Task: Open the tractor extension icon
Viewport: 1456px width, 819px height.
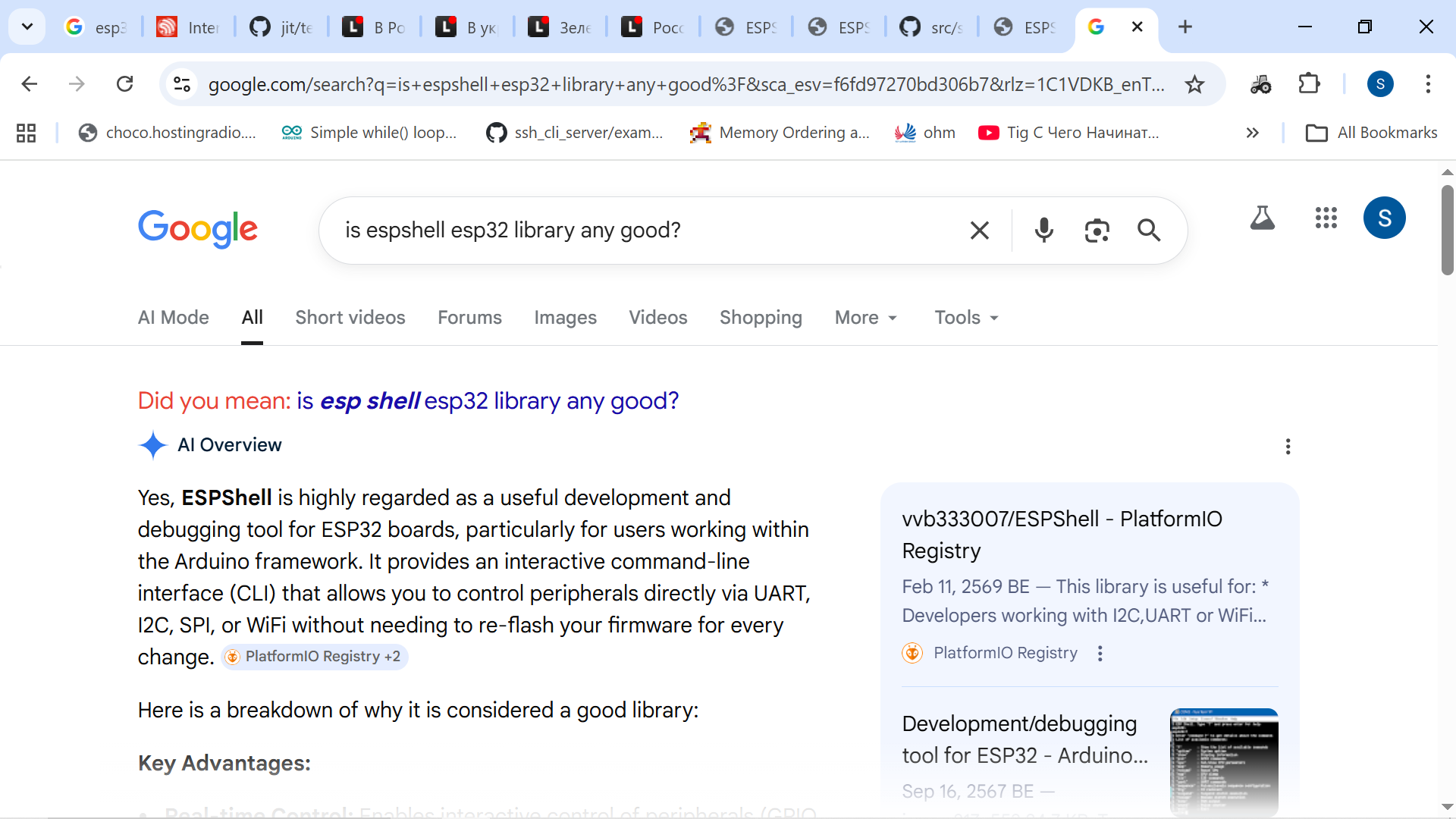Action: click(1261, 84)
